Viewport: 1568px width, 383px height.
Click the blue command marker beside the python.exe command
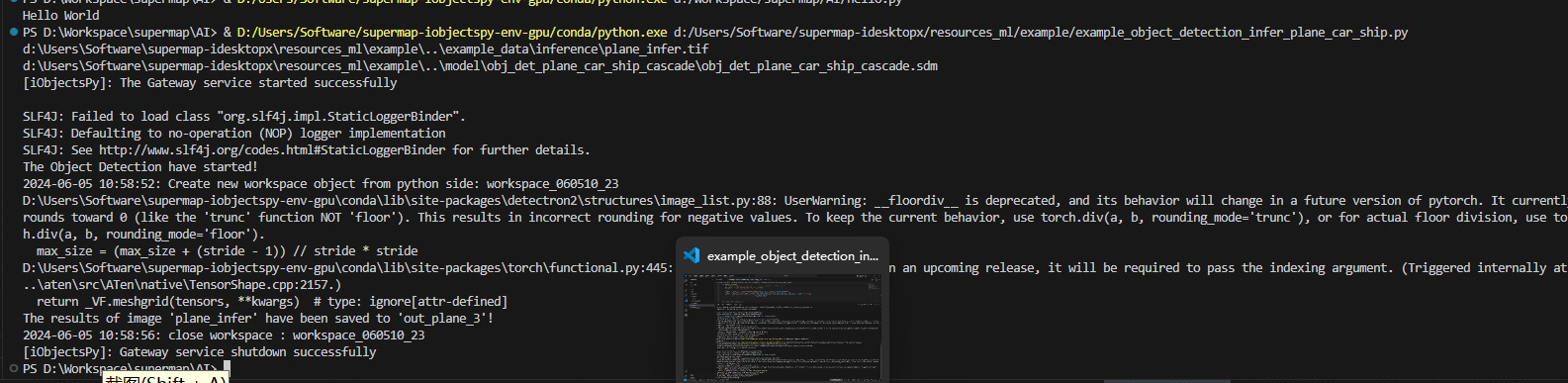13,33
